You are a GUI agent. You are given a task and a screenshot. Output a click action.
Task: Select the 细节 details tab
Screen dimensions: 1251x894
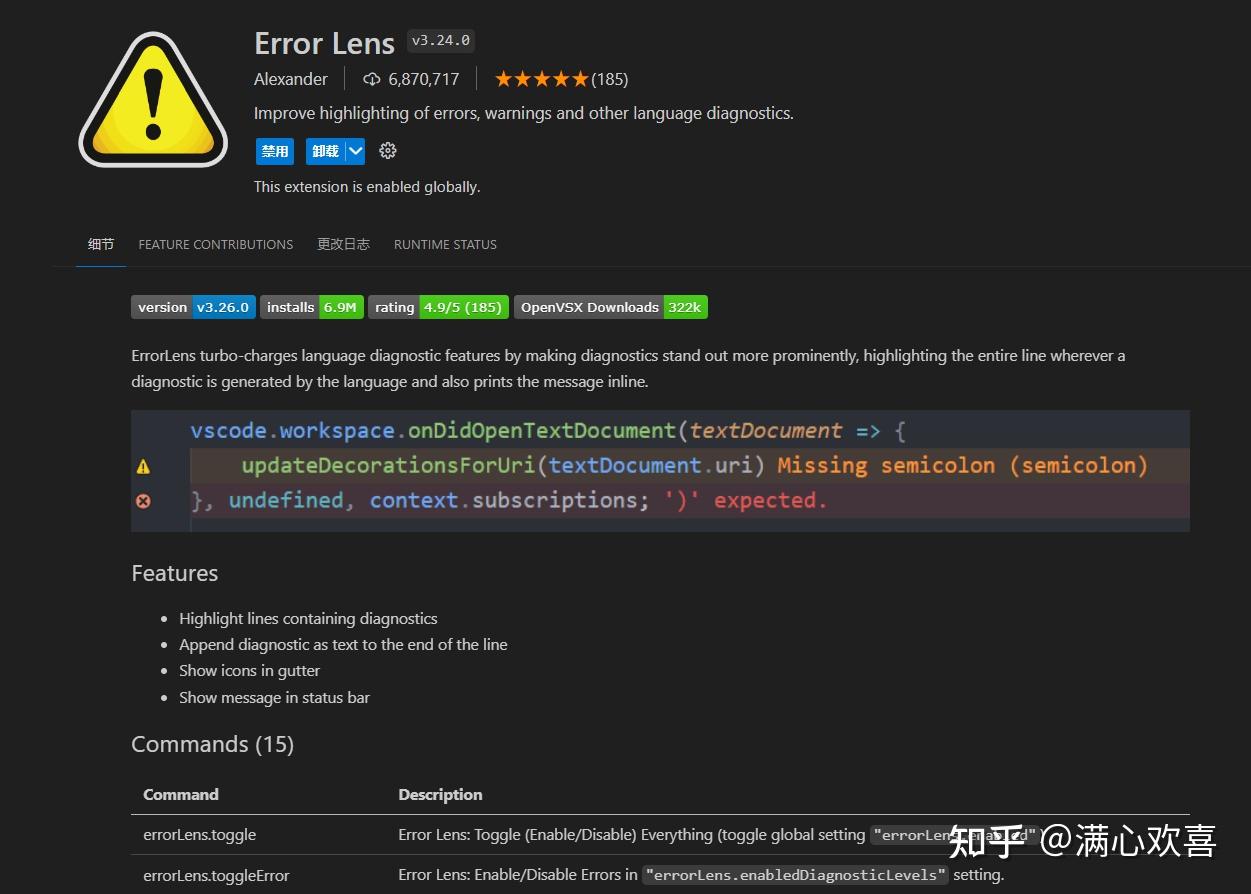point(100,244)
